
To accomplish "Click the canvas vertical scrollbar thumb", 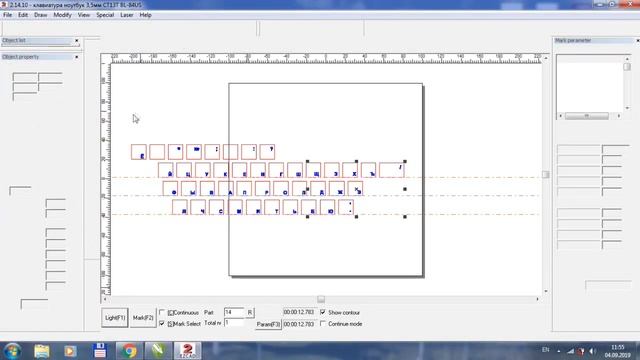I will [x=546, y=174].
